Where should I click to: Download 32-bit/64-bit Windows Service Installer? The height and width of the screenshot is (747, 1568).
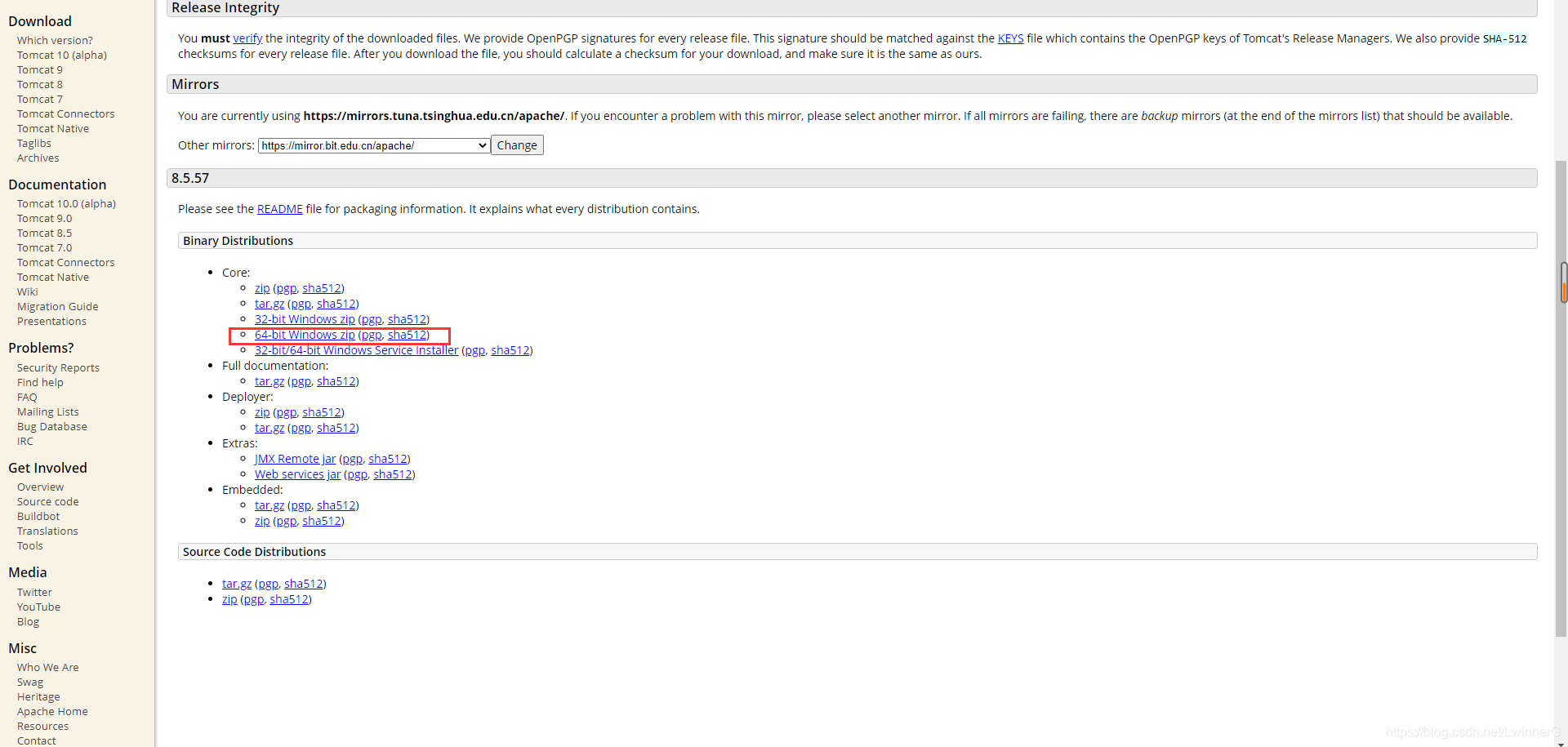(x=356, y=350)
